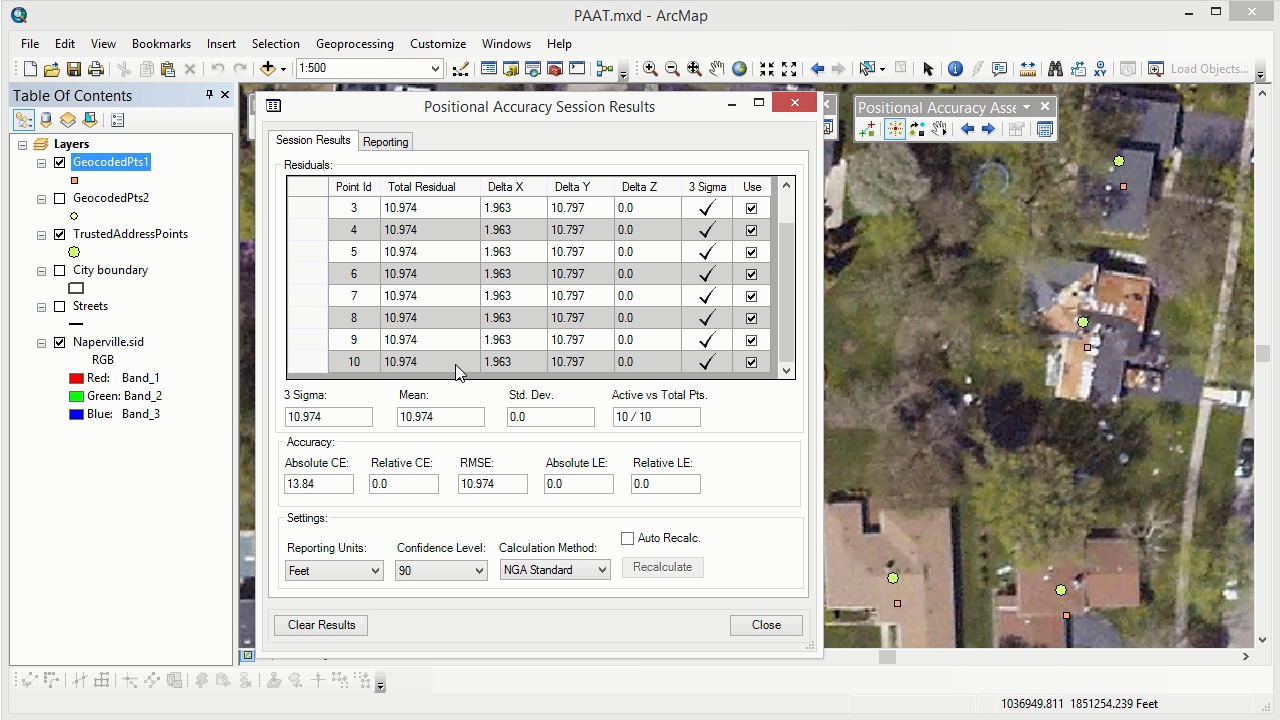Click the Zoom In magnifier tool
1280x720 pixels.
(x=650, y=69)
